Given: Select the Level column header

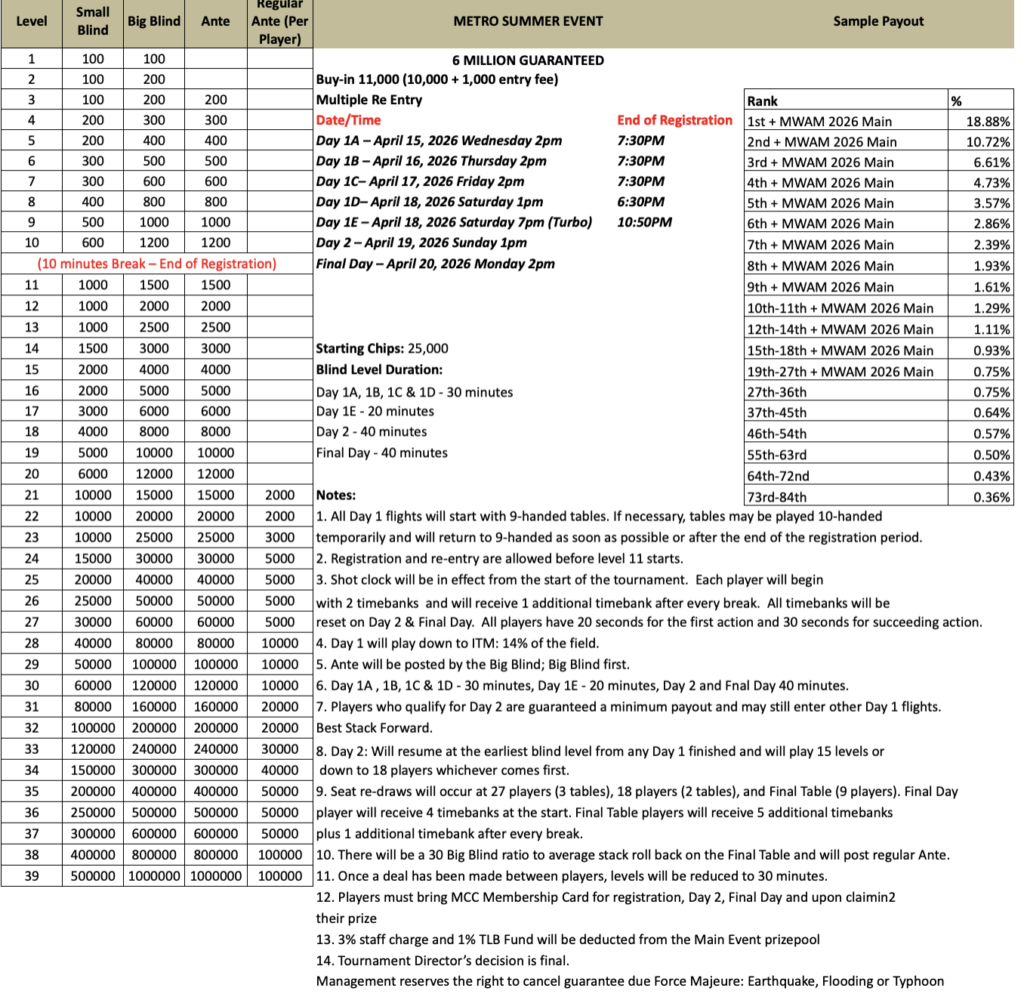Looking at the screenshot, I should click(31, 21).
